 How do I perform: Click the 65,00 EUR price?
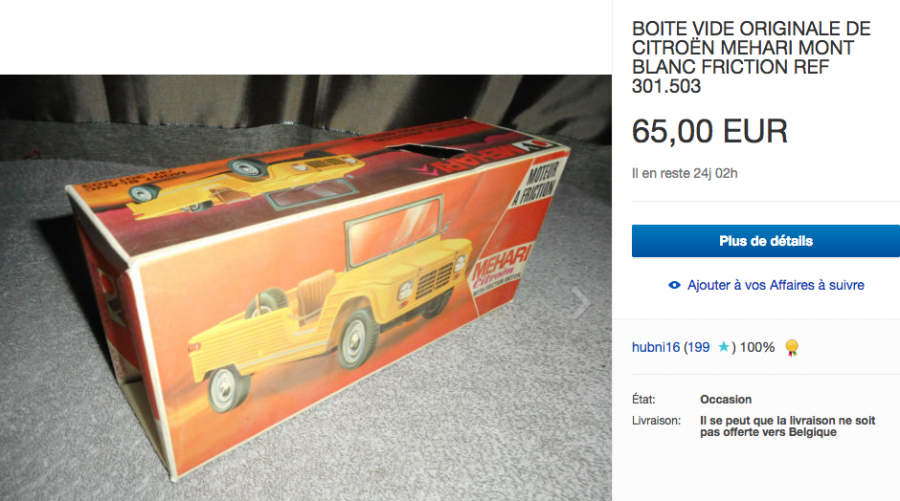pos(709,131)
